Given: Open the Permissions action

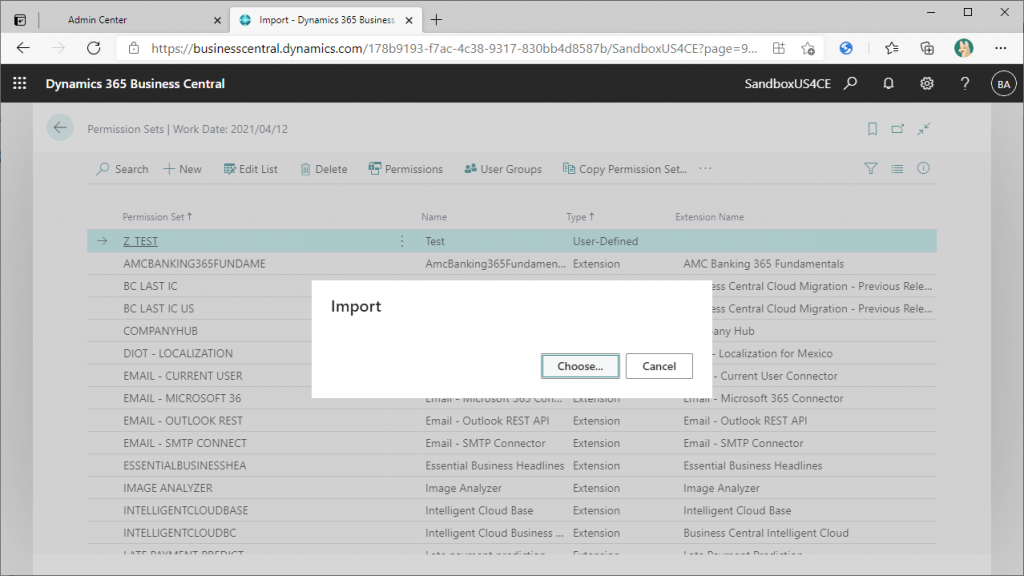Looking at the screenshot, I should point(406,169).
